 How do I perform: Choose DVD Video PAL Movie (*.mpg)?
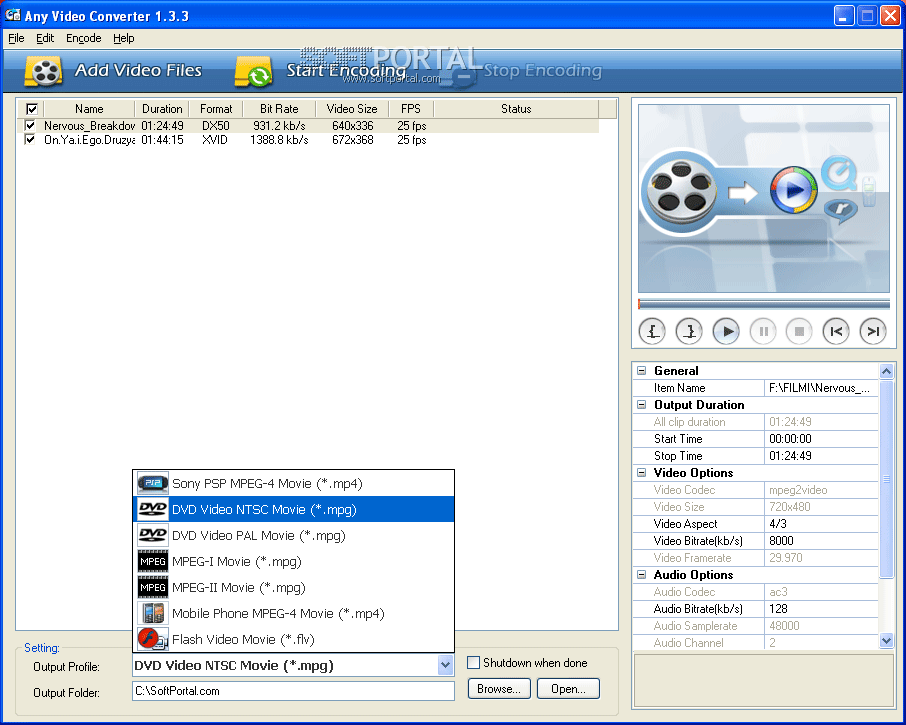294,535
